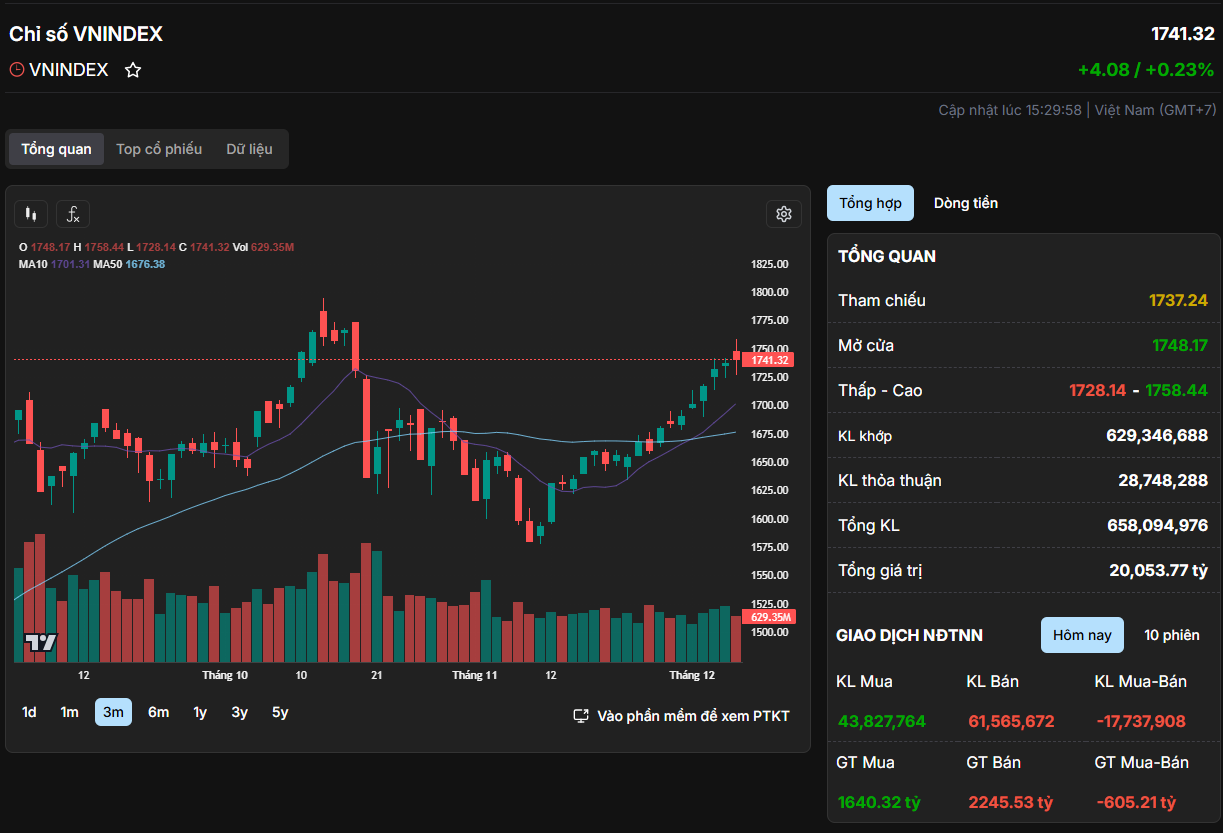Click the monitor icon beside PTKT link
1223x833 pixels.
580,716
